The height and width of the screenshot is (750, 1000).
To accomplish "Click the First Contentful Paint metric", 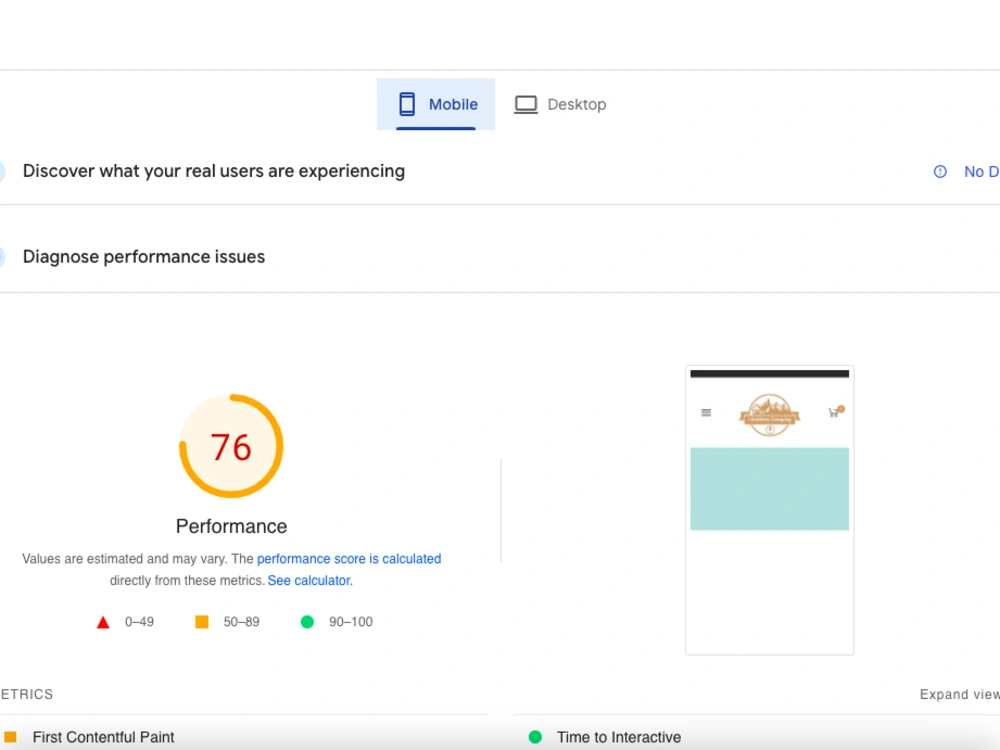I will 103,737.
